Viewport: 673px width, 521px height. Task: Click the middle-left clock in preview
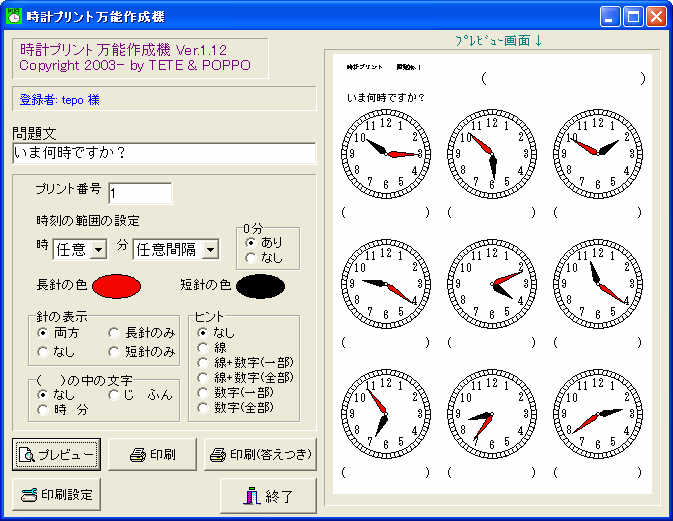[386, 284]
